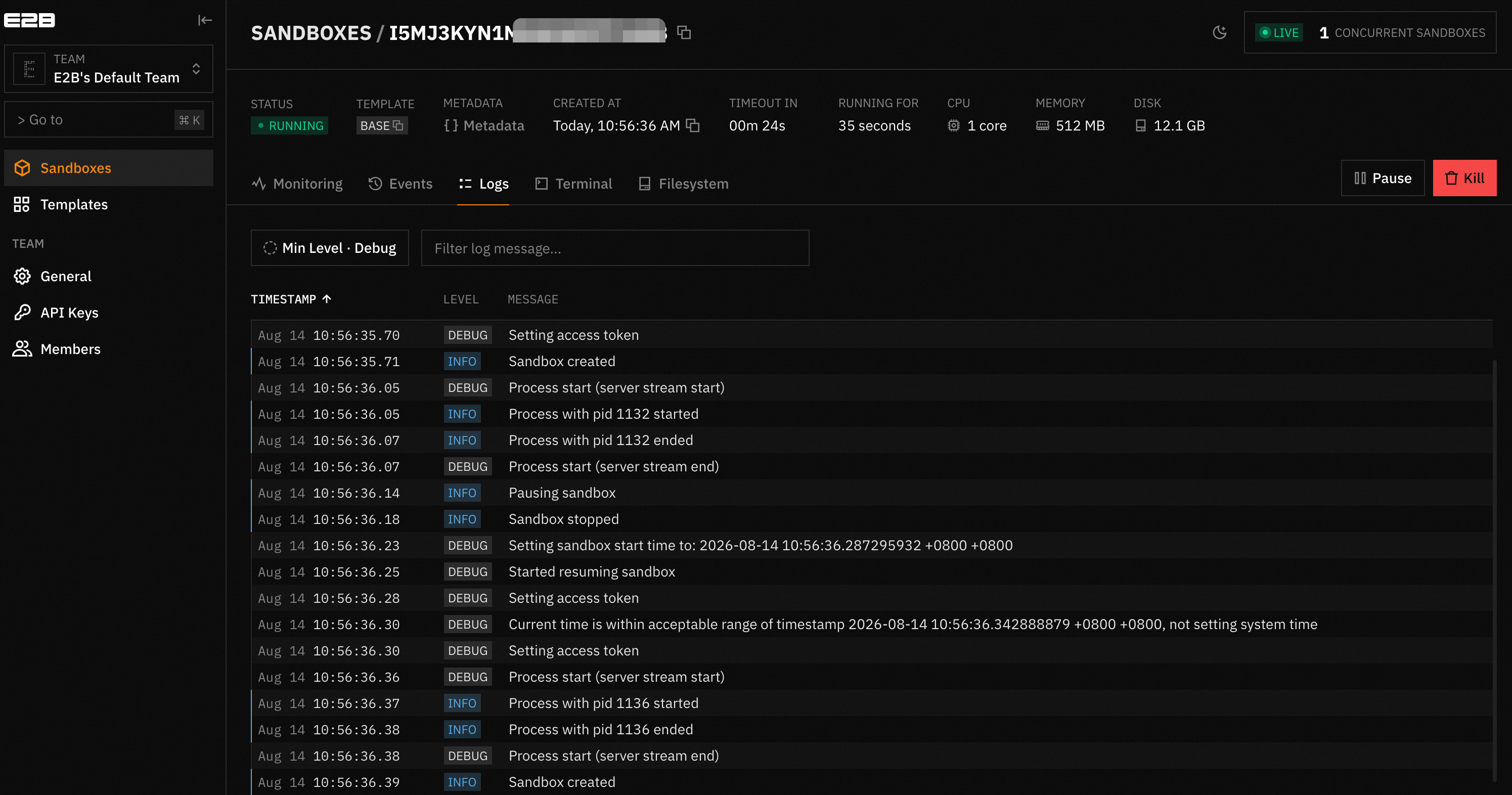
Task: Open the API Keys page
Action: pyautogui.click(x=109, y=313)
